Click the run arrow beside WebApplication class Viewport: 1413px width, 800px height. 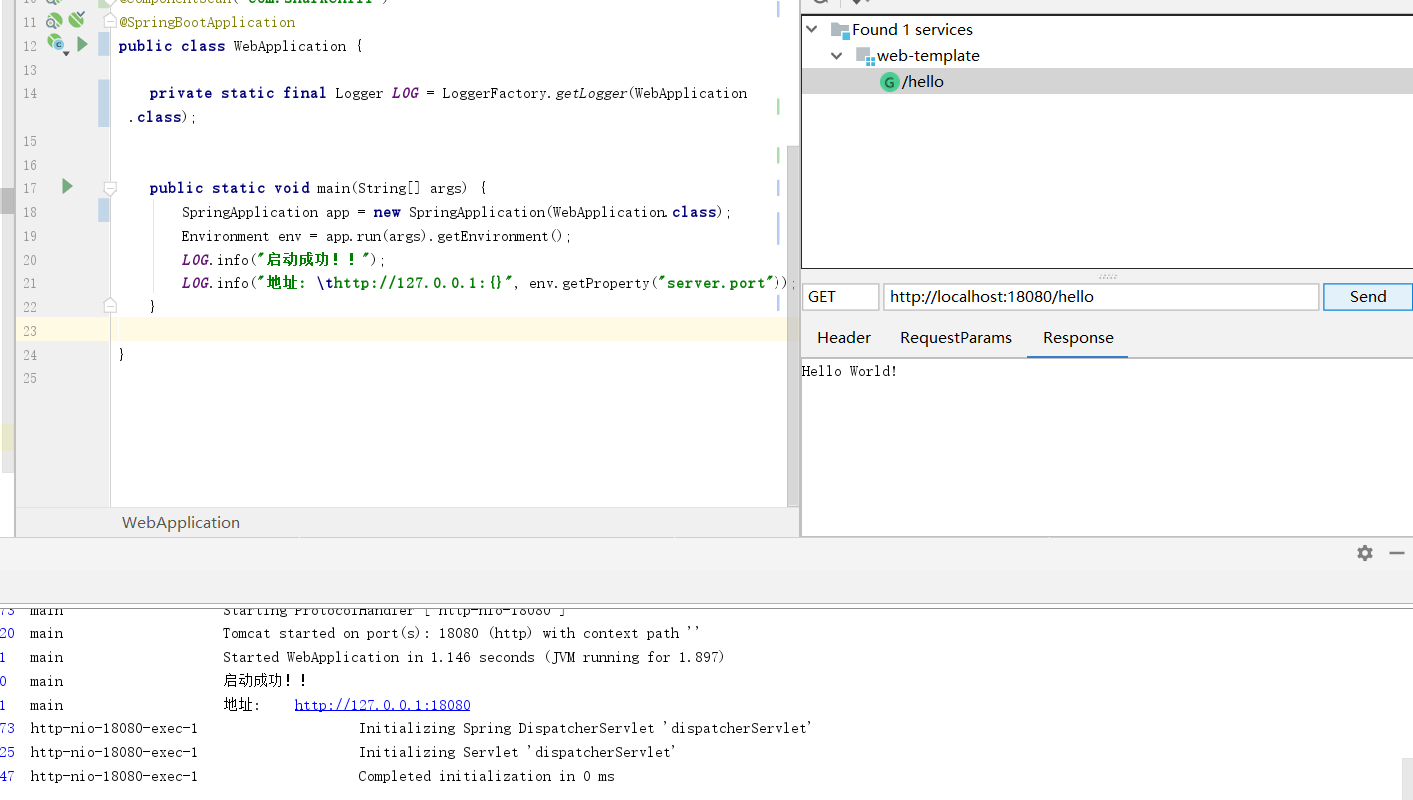pyautogui.click(x=82, y=44)
